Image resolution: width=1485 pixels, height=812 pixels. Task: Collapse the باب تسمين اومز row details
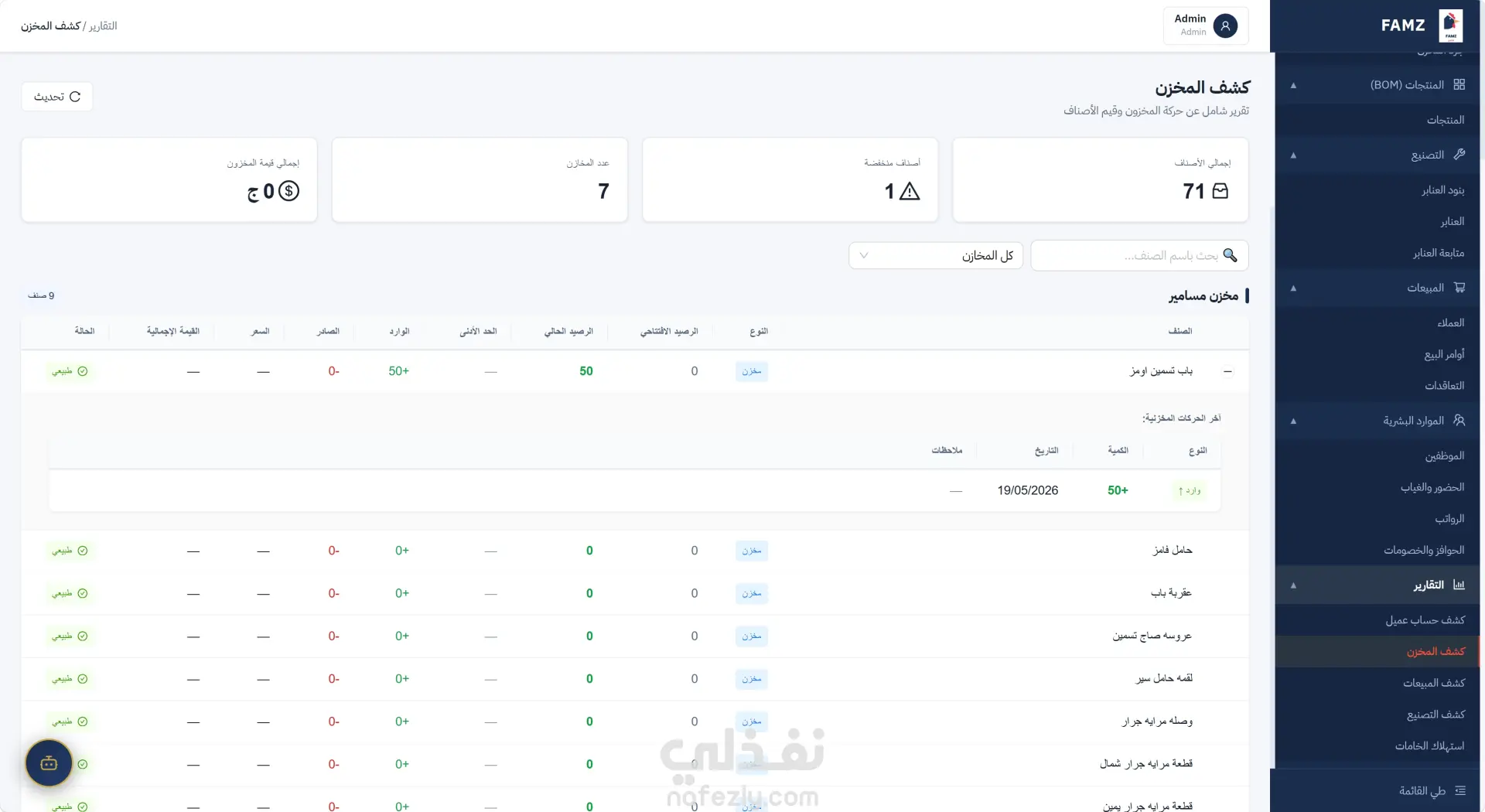point(1227,371)
